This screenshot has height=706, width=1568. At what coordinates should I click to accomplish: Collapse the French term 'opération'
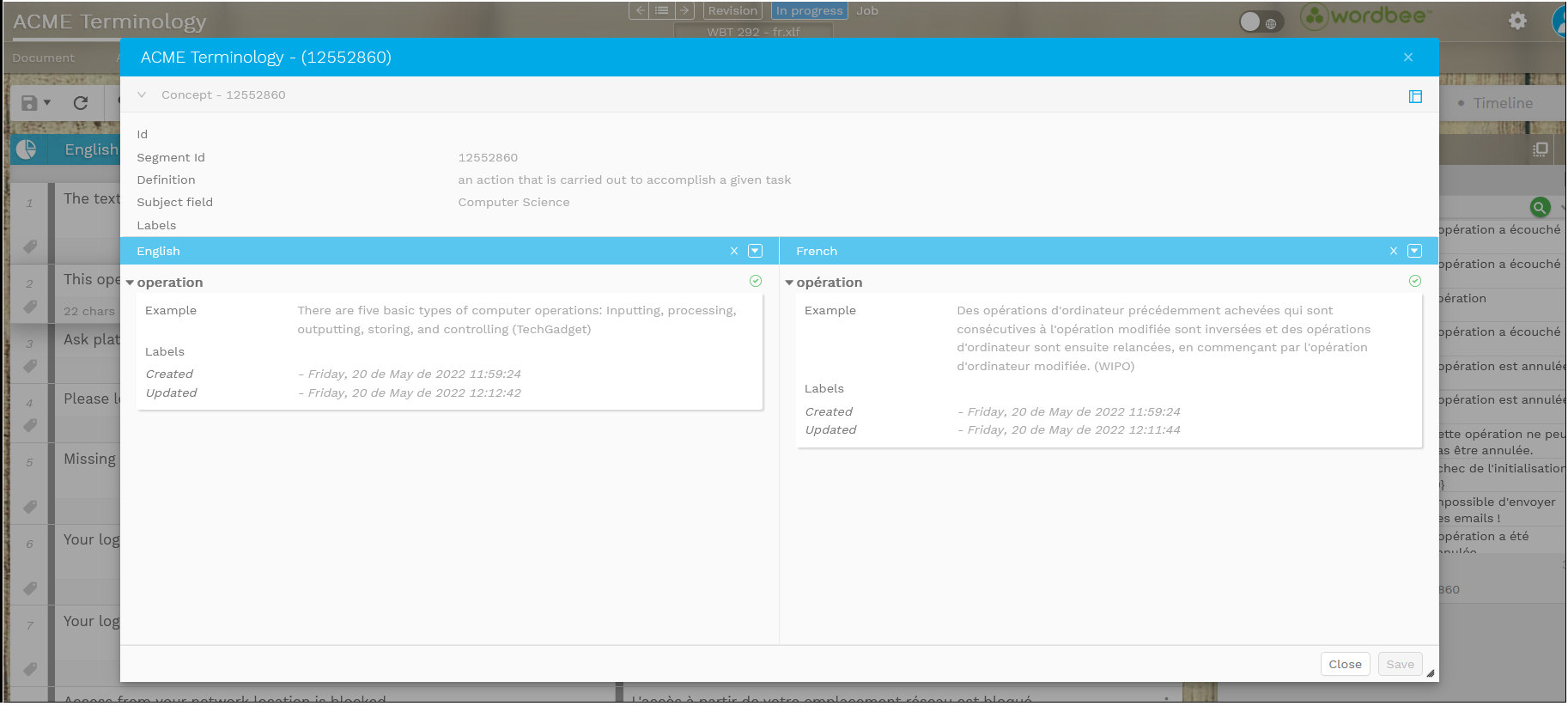click(789, 283)
